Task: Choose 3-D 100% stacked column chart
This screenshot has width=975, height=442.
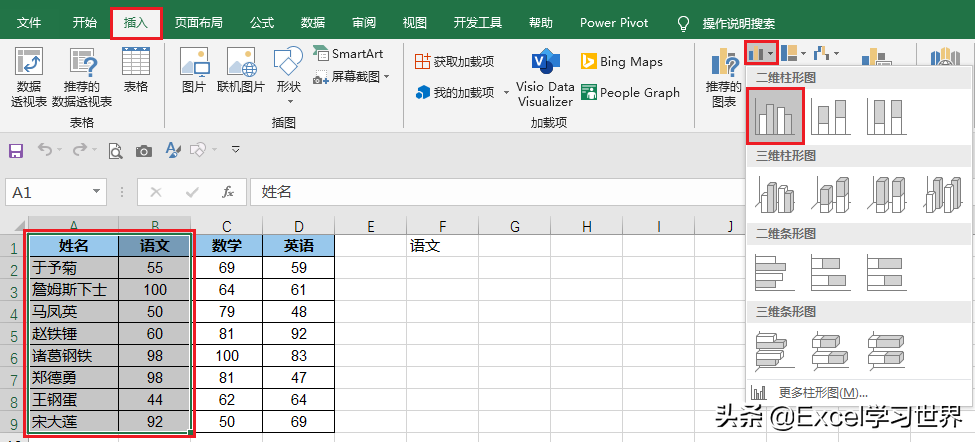Action: pos(887,194)
